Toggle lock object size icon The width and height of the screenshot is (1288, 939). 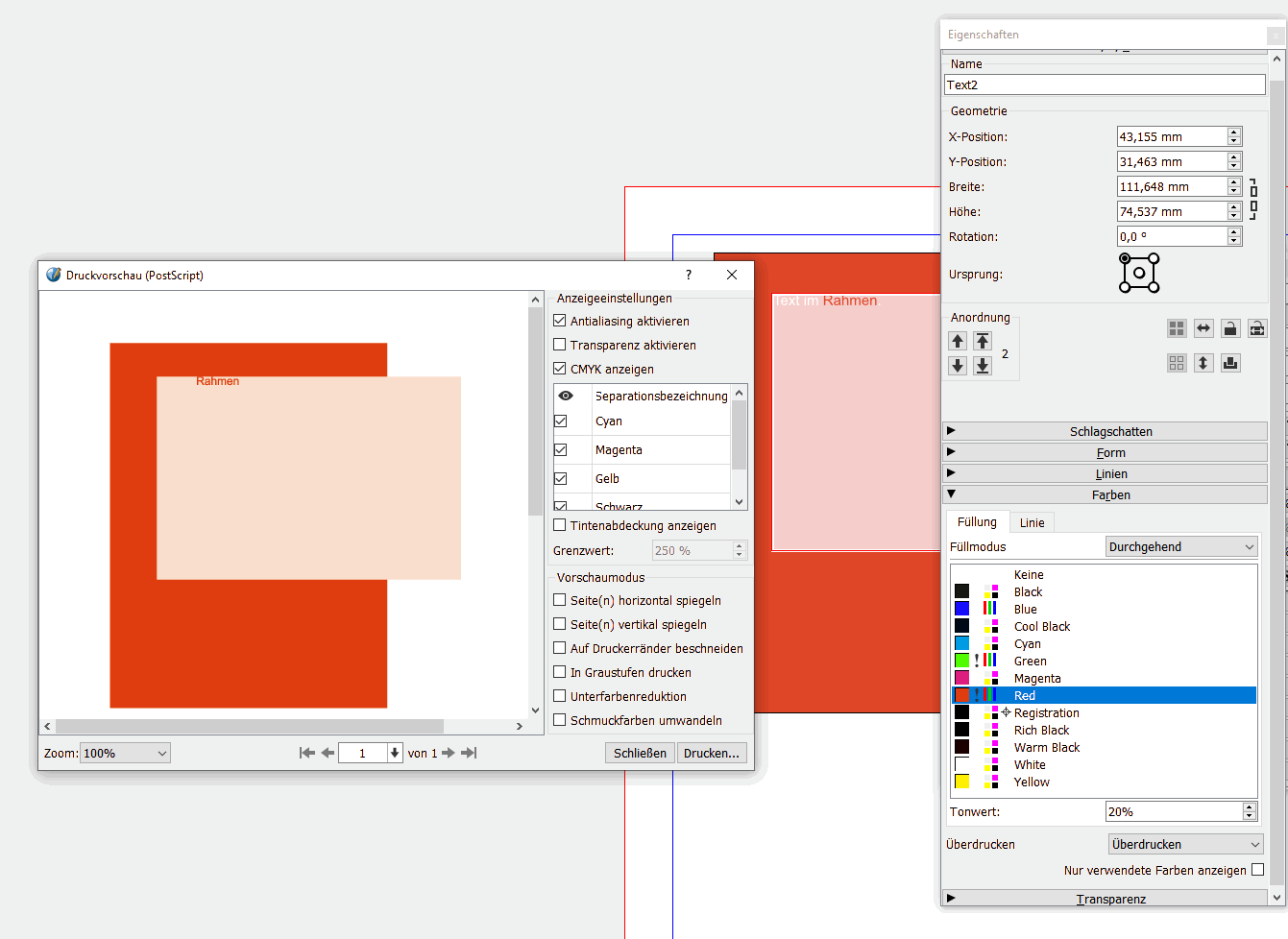tap(1257, 329)
